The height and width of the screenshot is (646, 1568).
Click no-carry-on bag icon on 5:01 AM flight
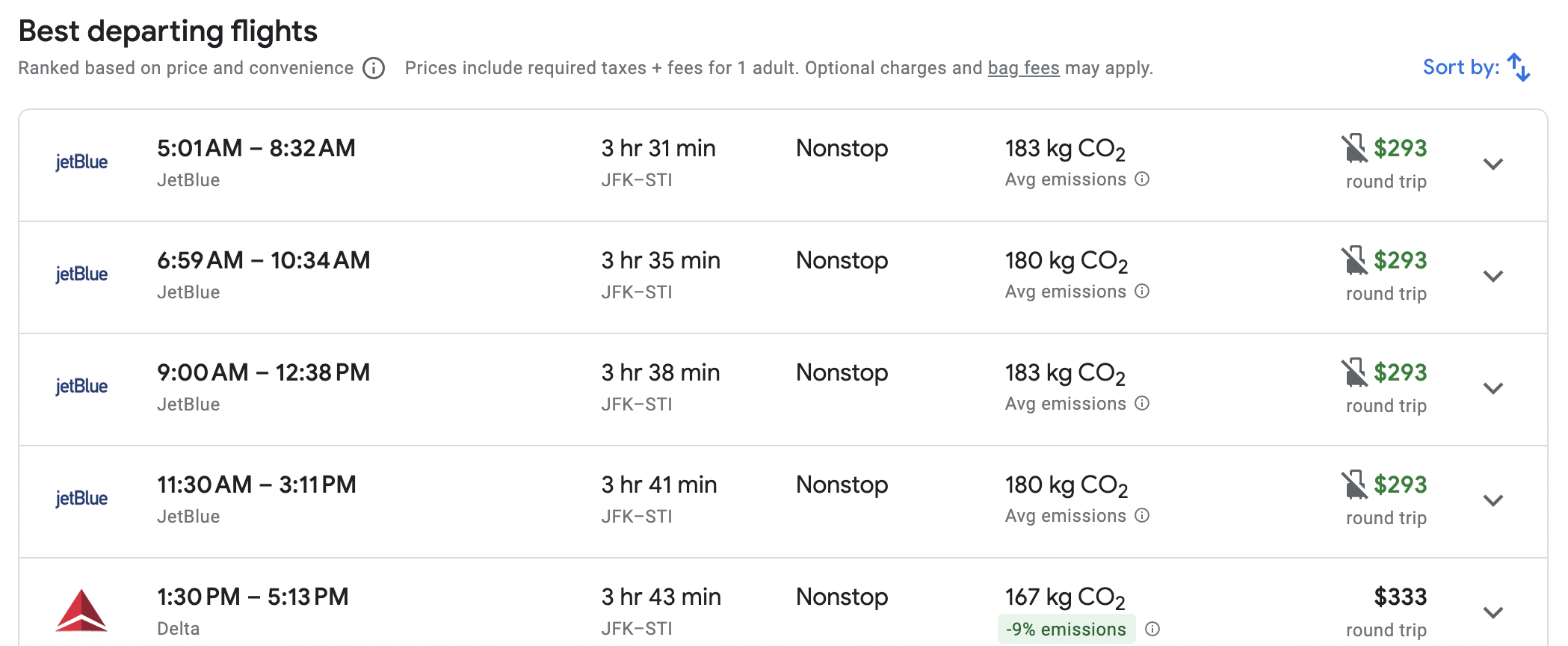(1354, 148)
